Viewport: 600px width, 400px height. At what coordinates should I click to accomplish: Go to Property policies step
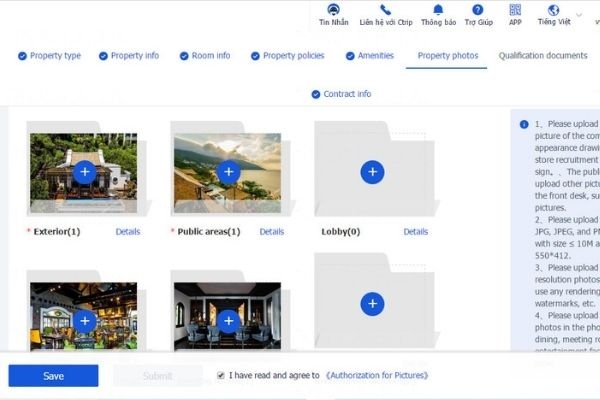pos(293,56)
